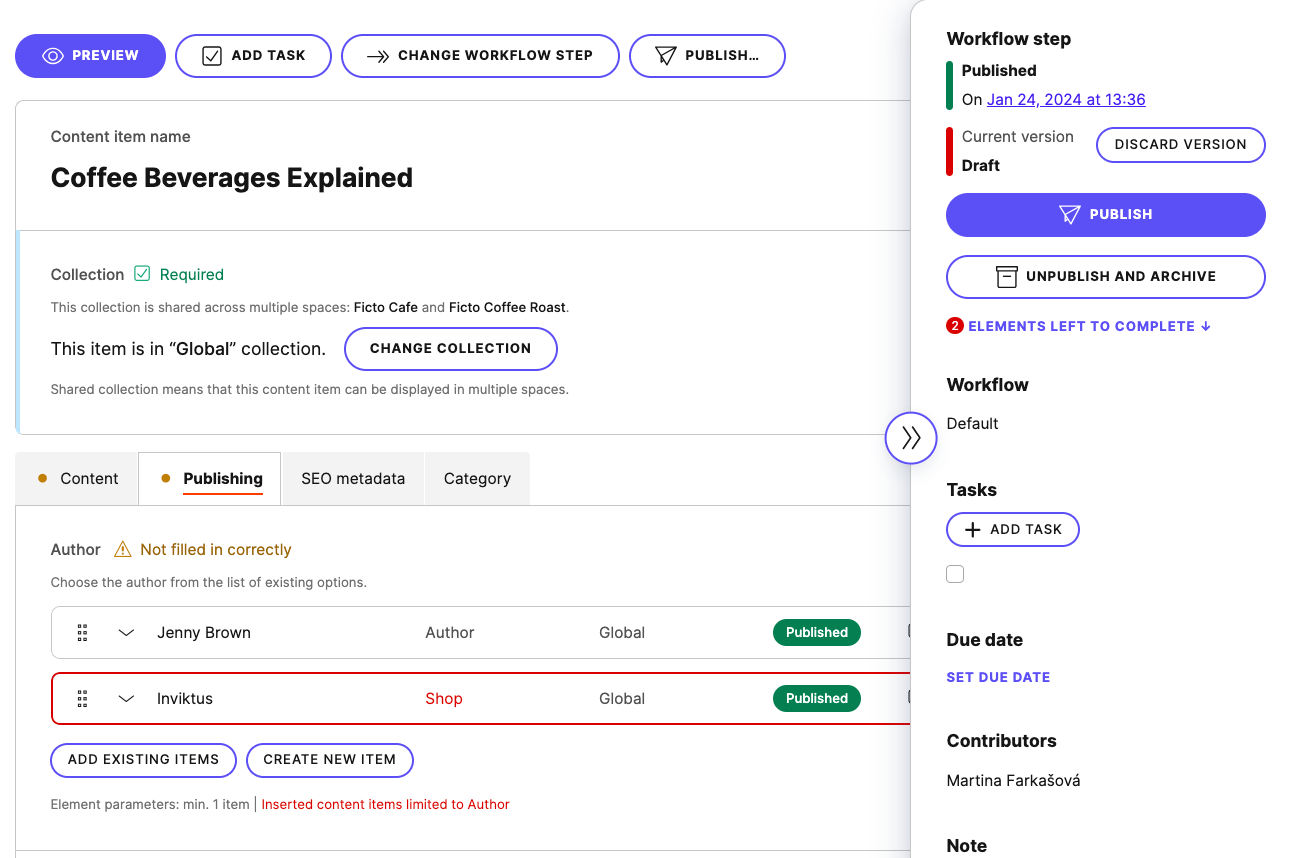1300x858 pixels.
Task: Expand the Jenny Brown author item
Action: pyautogui.click(x=126, y=632)
